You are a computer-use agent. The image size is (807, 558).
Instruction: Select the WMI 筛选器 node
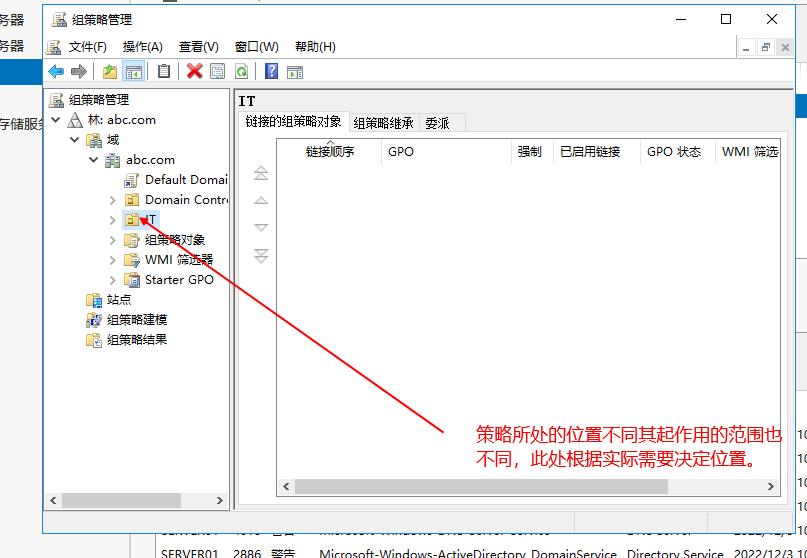pyautogui.click(x=179, y=260)
